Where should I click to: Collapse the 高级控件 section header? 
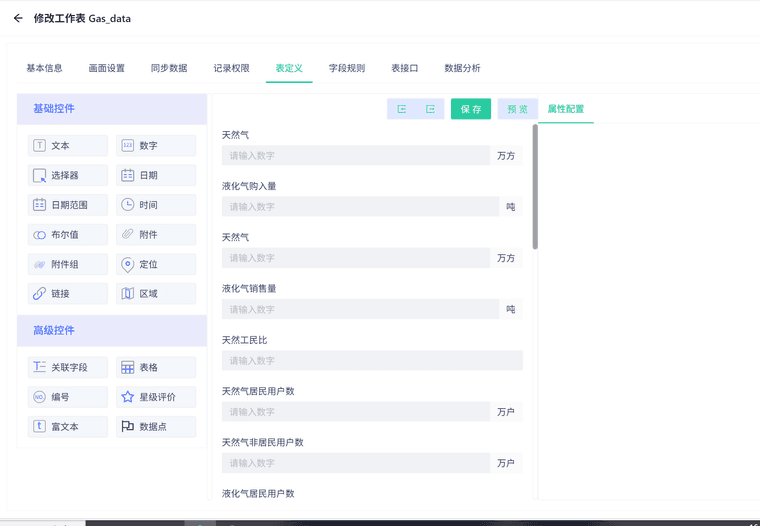click(112, 331)
